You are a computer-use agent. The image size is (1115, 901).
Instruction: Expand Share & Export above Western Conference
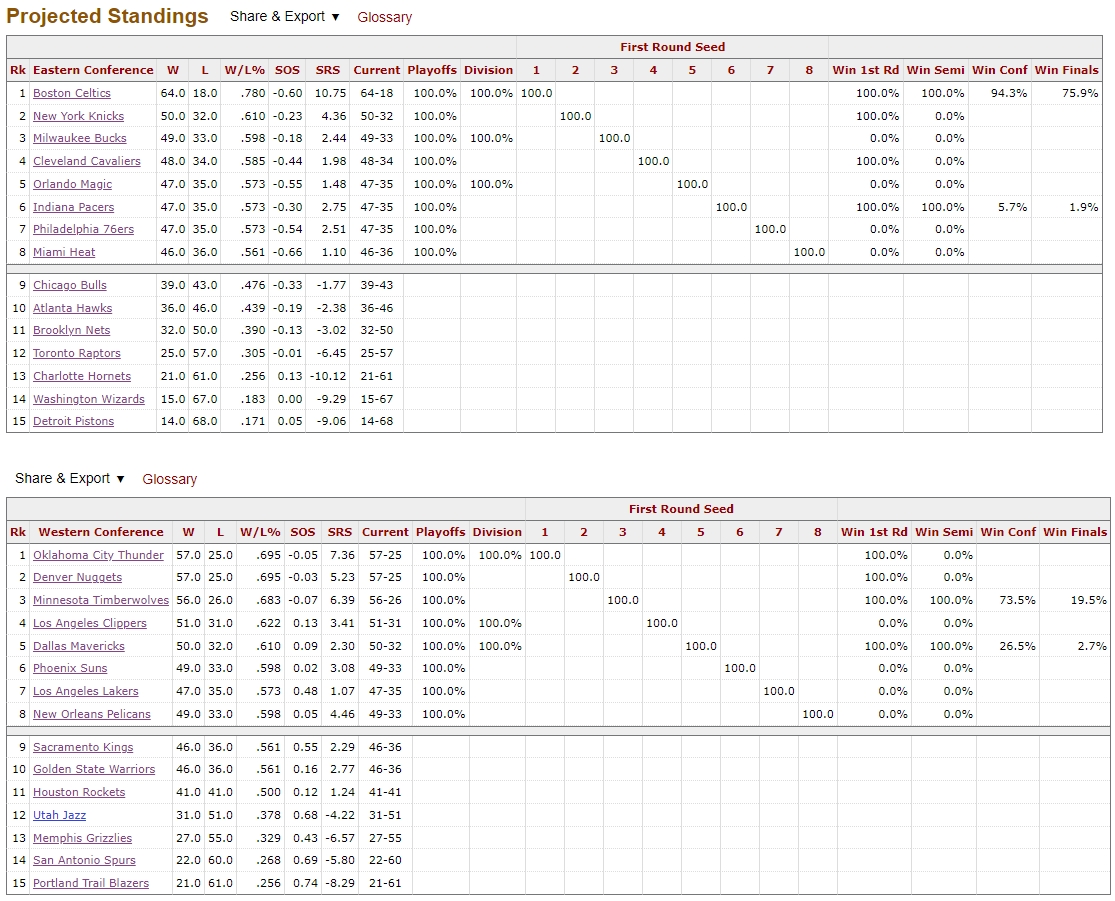[70, 479]
